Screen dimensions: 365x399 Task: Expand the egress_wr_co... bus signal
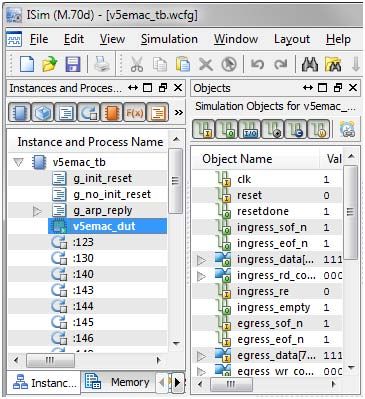[x=201, y=371]
